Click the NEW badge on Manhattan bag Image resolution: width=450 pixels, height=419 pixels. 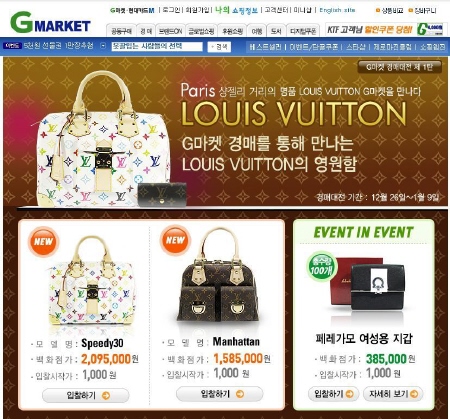point(175,240)
